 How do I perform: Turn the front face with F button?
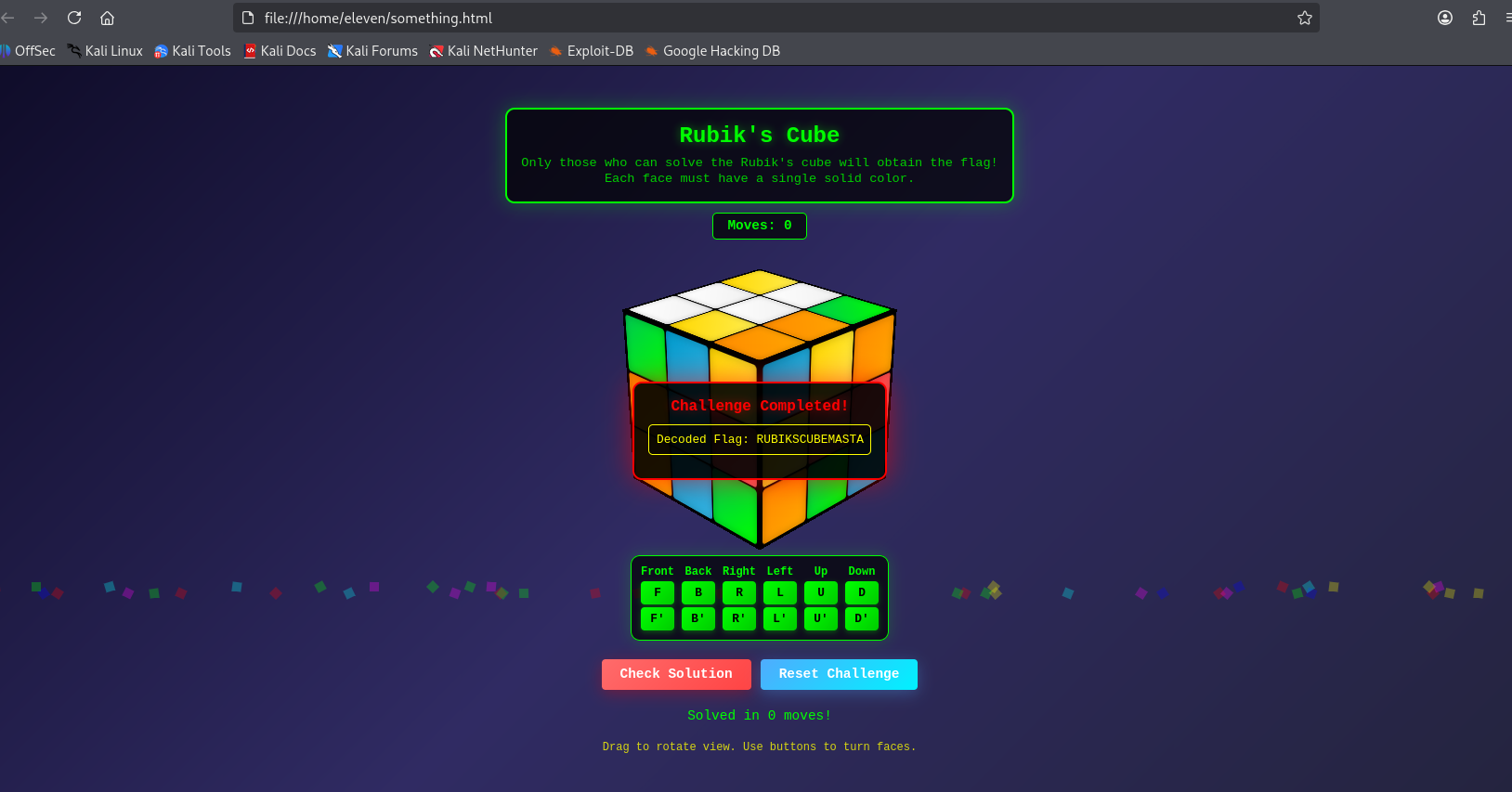[658, 592]
